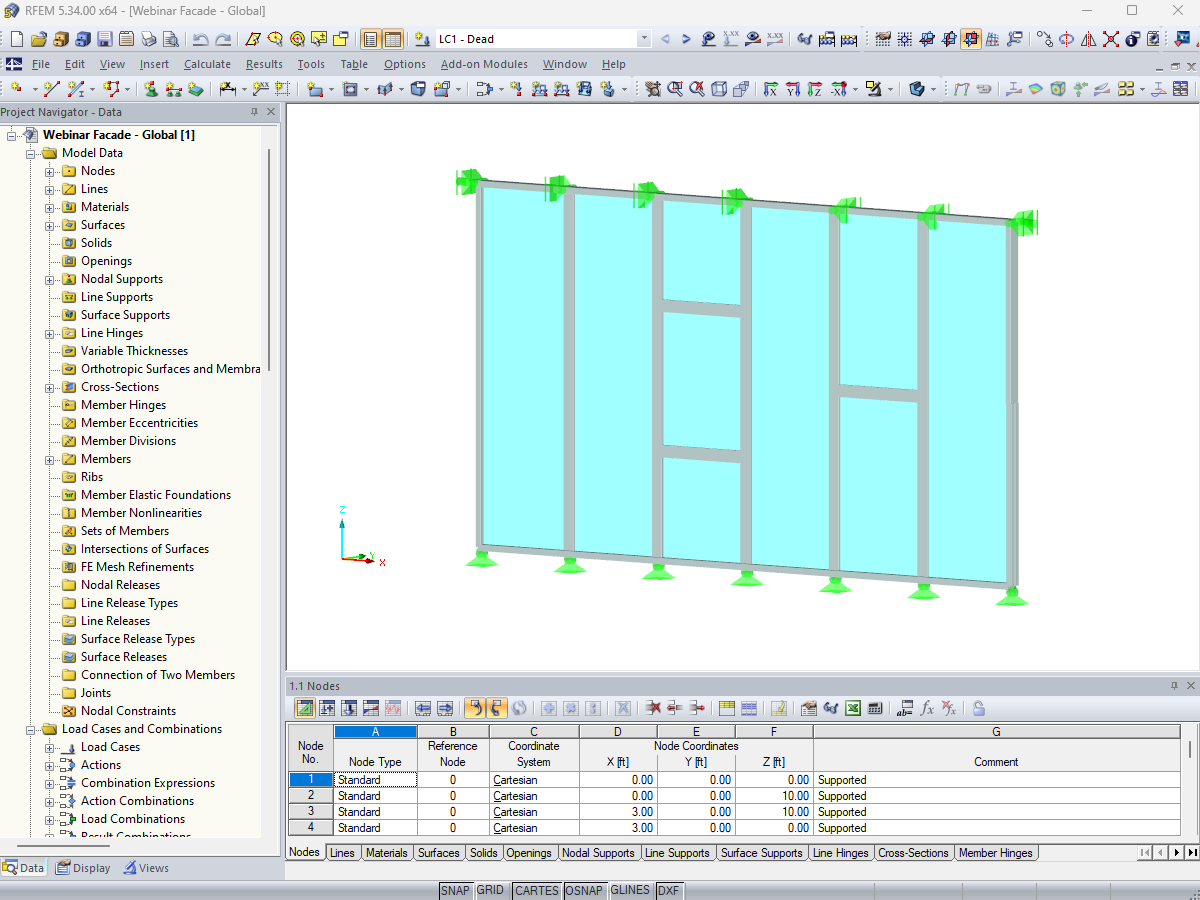This screenshot has width=1200, height=900.
Task: Click the New node tool icon
Action: [x=16, y=89]
